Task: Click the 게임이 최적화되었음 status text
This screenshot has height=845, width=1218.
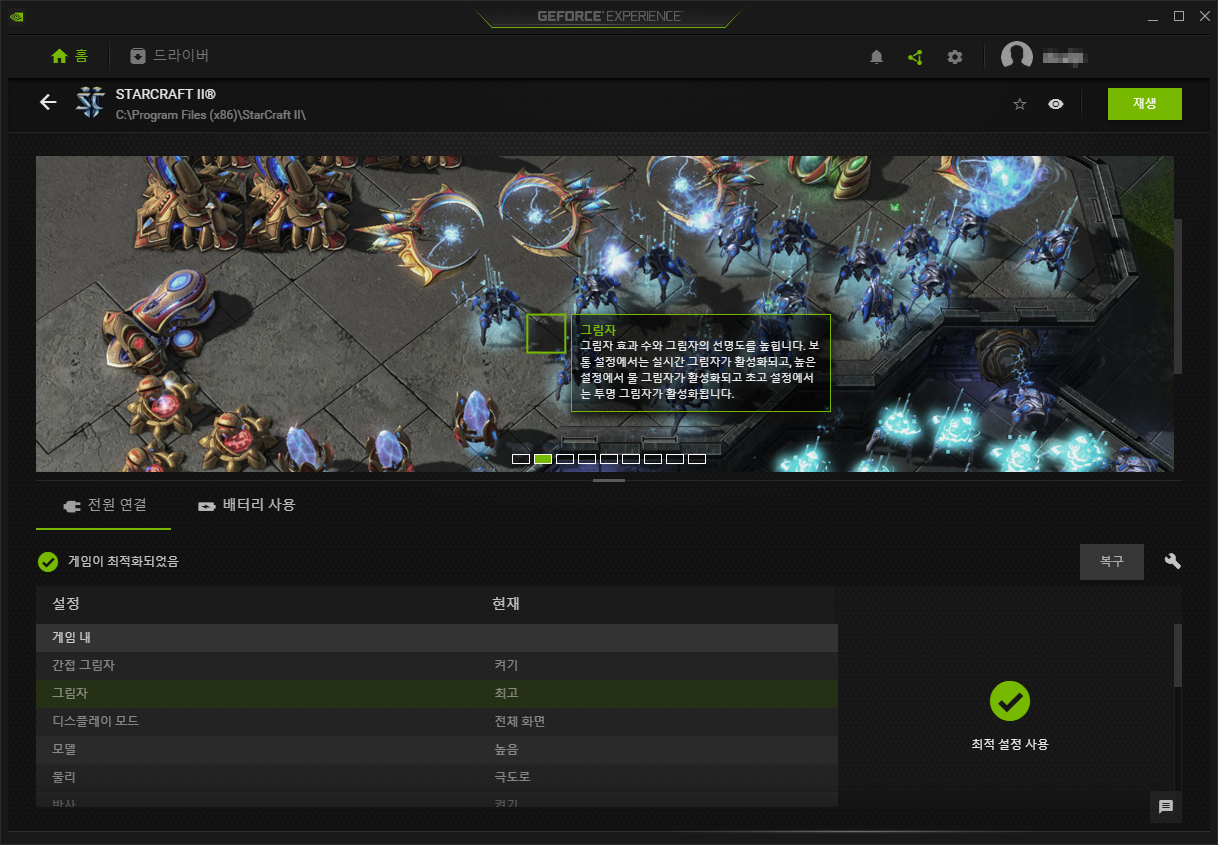Action: tap(123, 562)
